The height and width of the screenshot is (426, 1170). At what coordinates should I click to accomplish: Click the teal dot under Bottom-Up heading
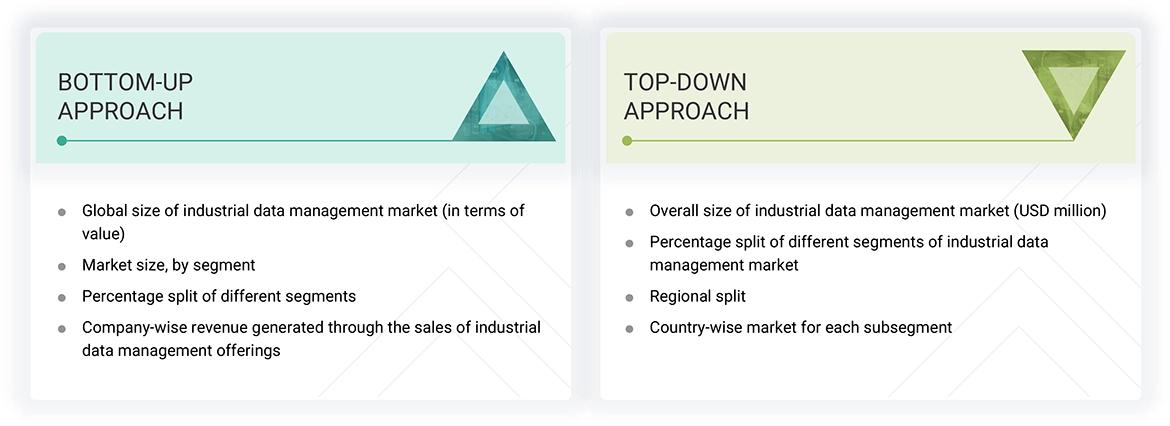click(x=62, y=141)
